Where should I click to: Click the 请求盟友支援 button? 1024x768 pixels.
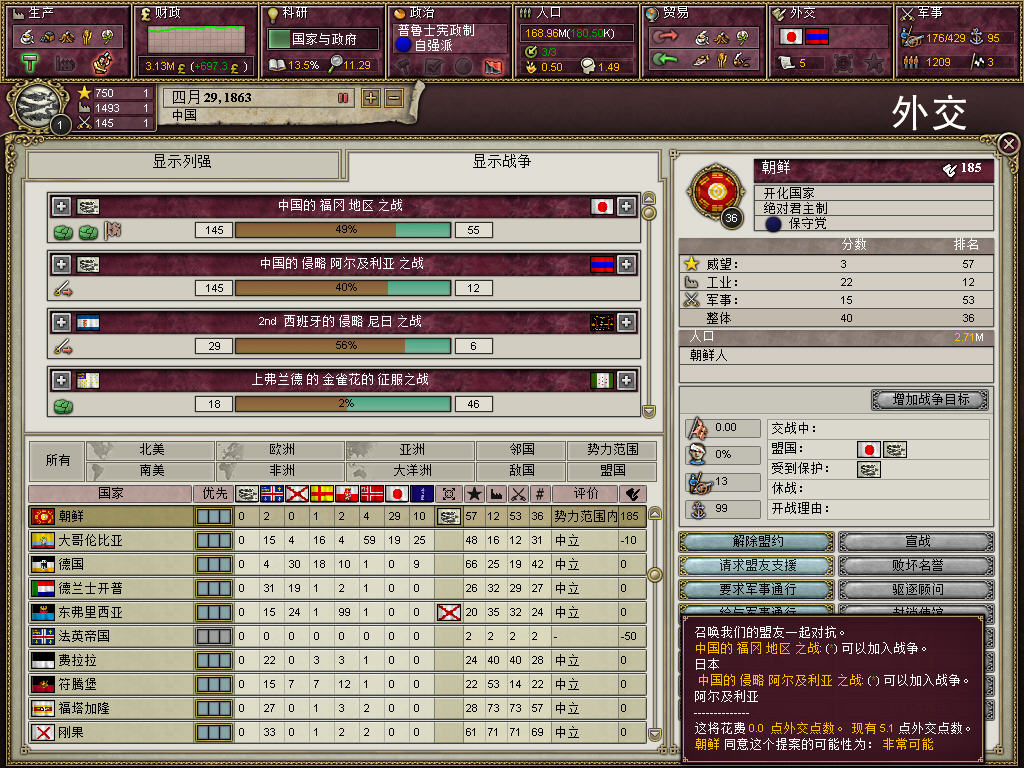(x=757, y=565)
